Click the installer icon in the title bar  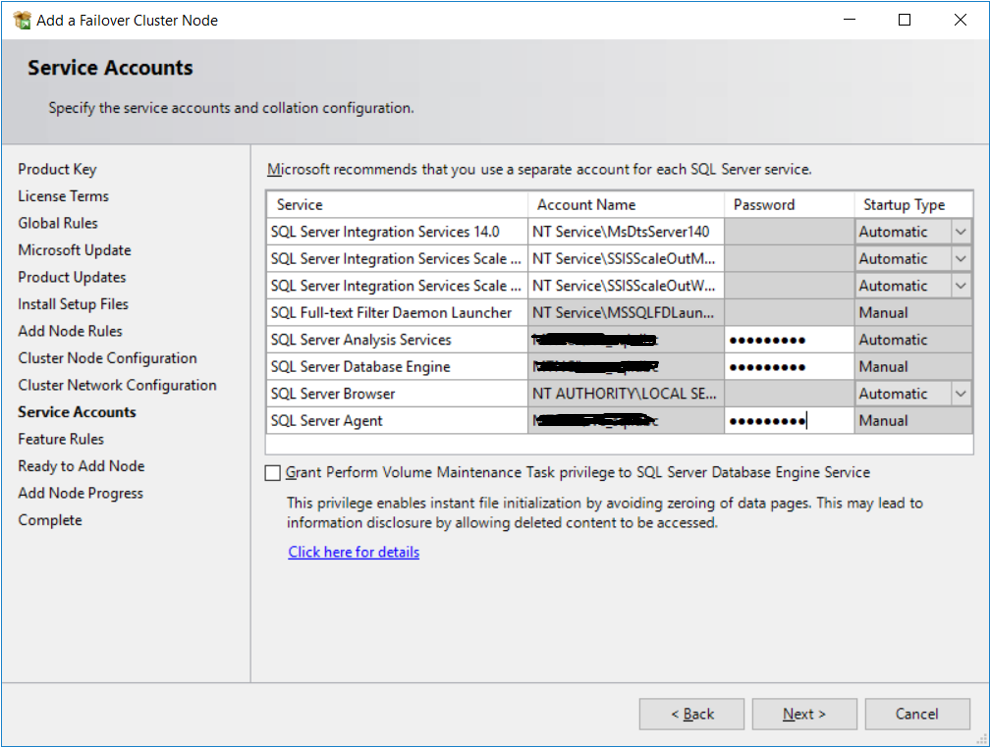[22, 20]
